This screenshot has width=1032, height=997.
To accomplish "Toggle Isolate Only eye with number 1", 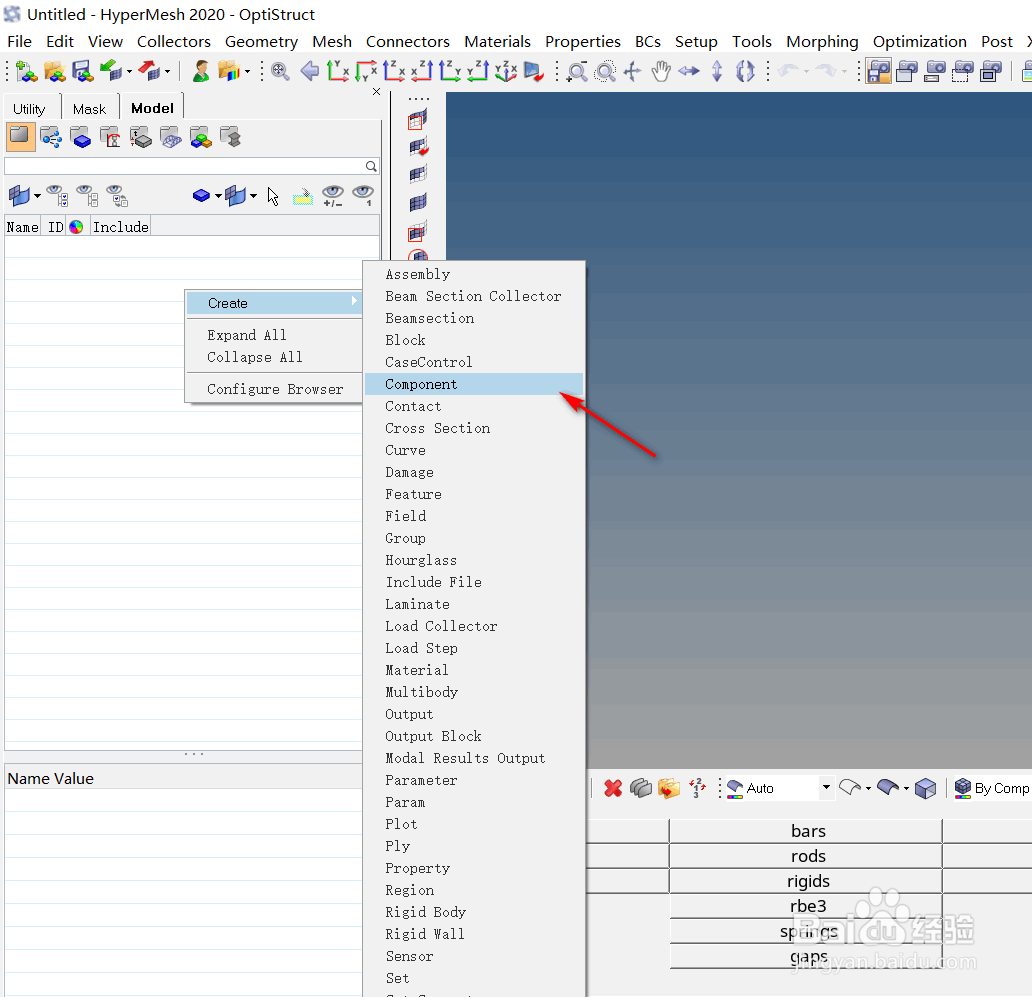I will pos(363,195).
